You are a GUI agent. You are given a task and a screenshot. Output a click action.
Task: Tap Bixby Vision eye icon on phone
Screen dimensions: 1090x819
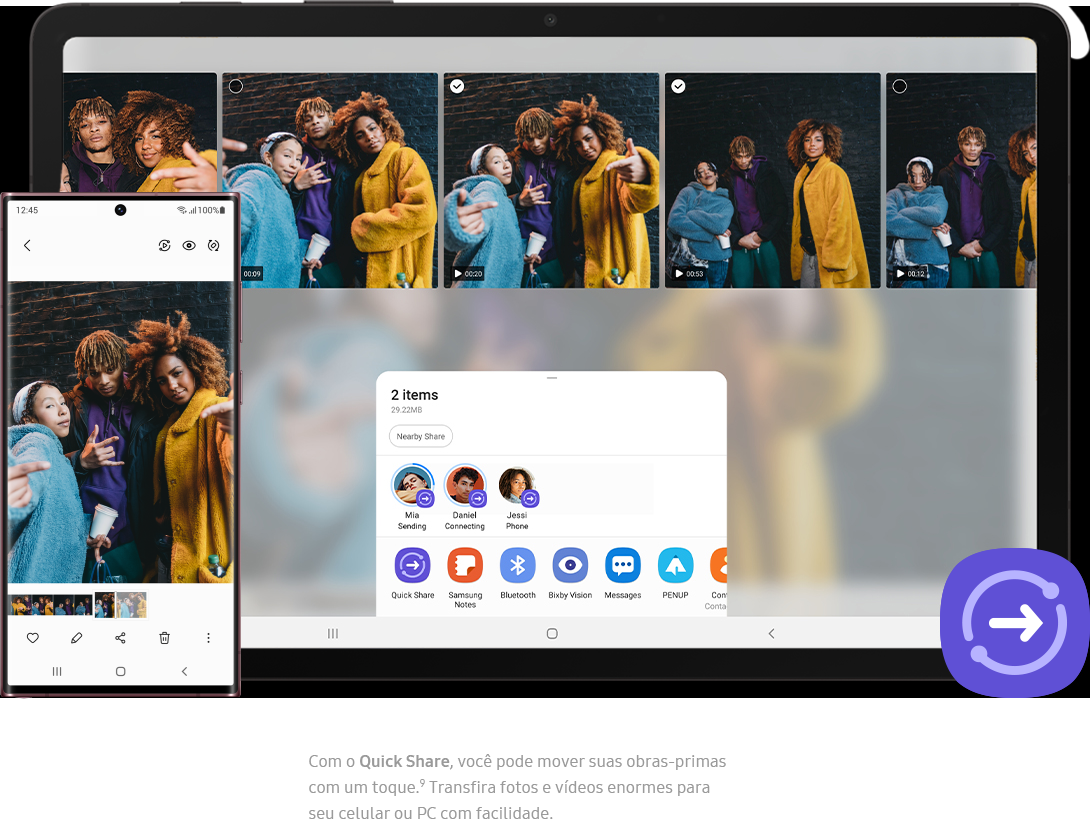pos(189,245)
